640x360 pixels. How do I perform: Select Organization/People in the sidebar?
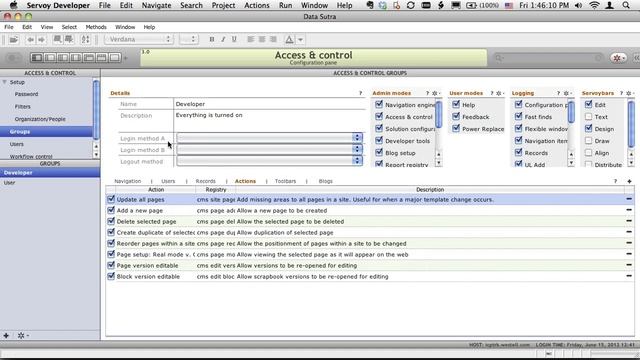click(x=40, y=119)
